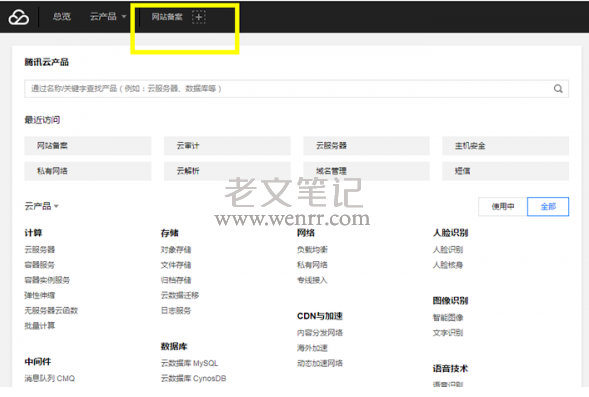Click the 语音技术 category heading
Viewport: 589px width, 397px height.
[450, 368]
